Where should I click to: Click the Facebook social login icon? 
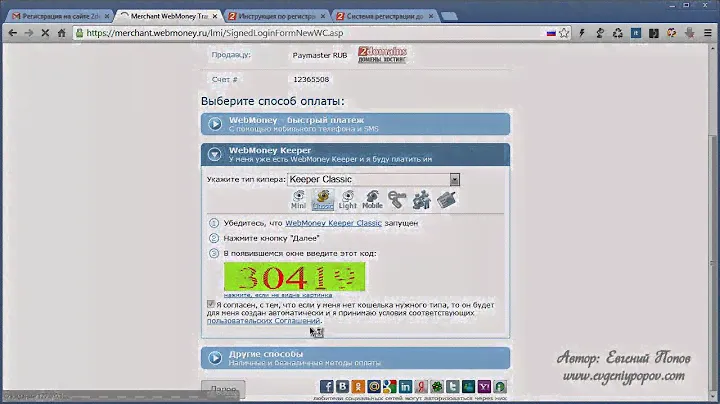click(x=327, y=387)
